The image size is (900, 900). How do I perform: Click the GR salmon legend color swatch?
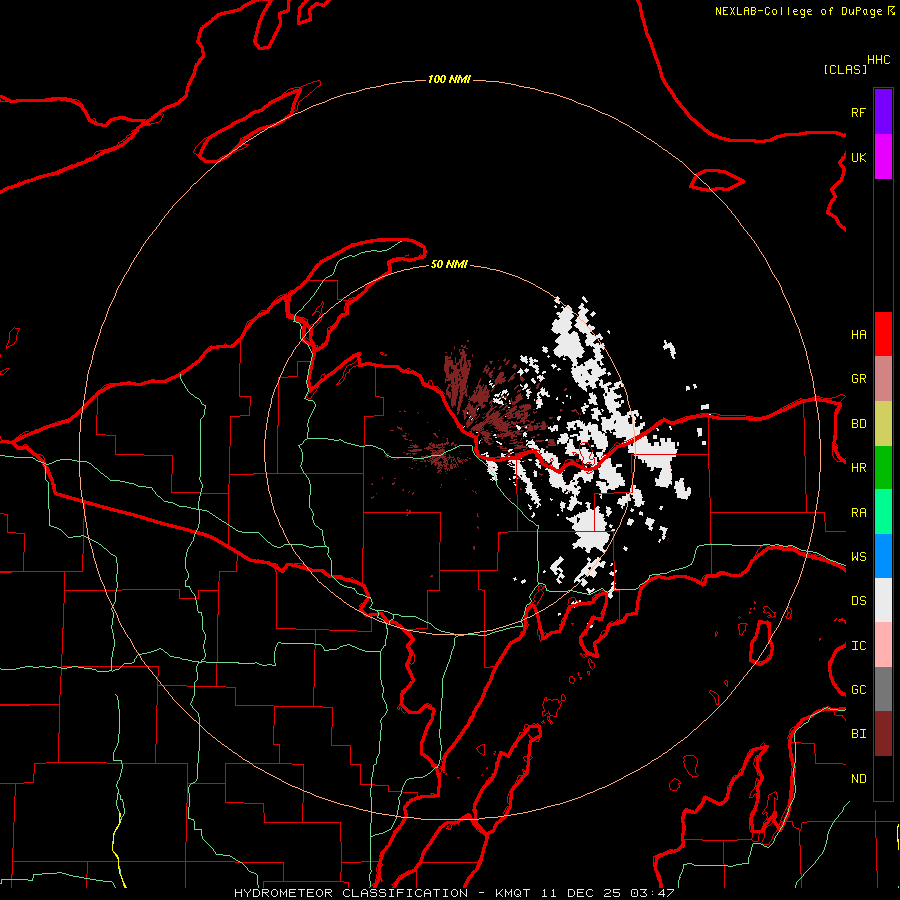(883, 379)
